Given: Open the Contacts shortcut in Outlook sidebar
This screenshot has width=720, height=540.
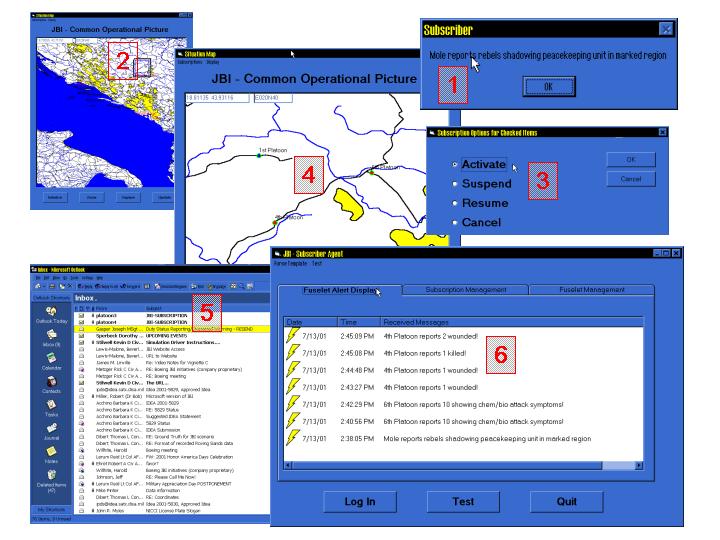Looking at the screenshot, I should point(51,385).
